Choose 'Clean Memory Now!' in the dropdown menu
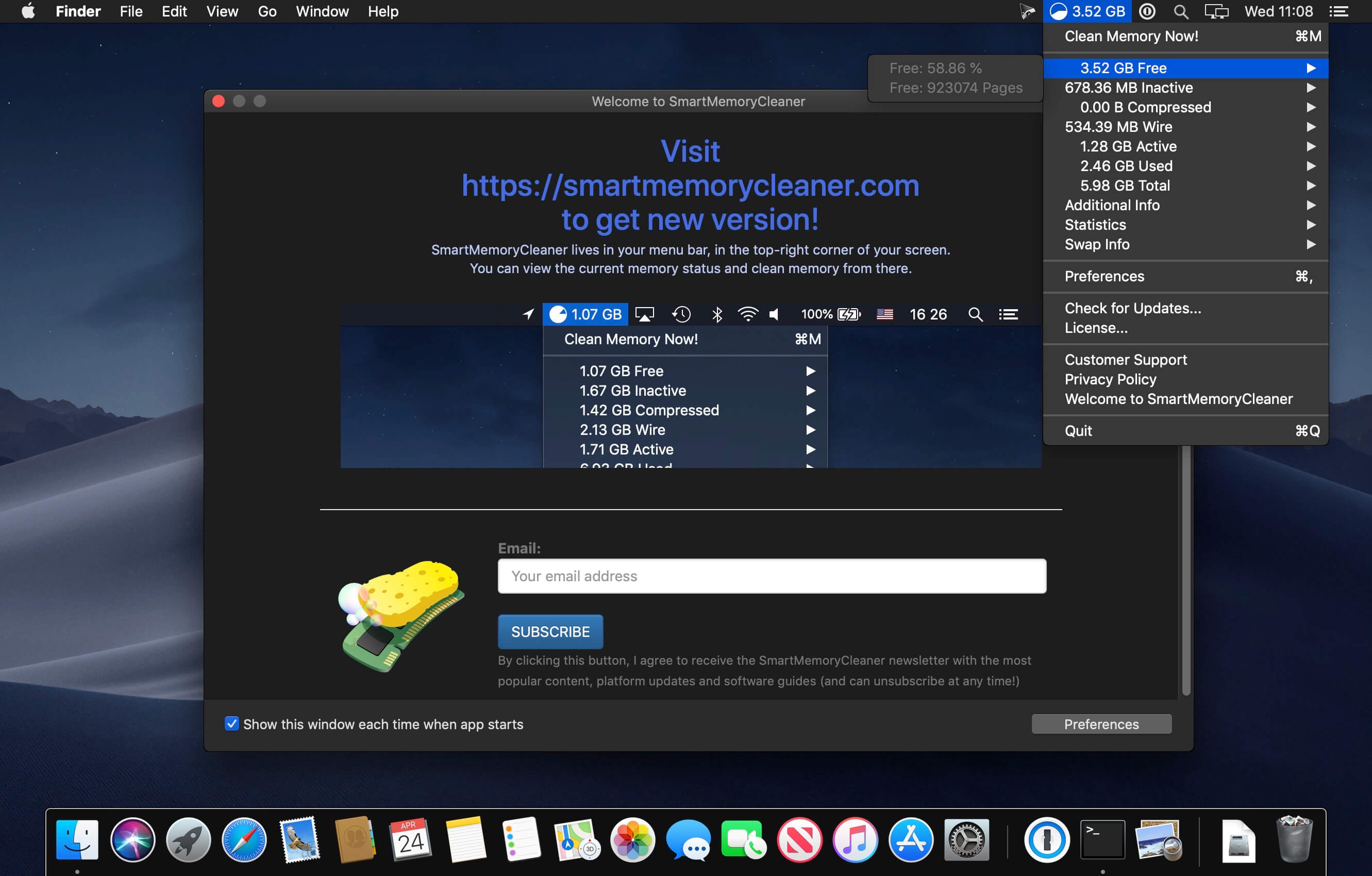 point(1186,36)
